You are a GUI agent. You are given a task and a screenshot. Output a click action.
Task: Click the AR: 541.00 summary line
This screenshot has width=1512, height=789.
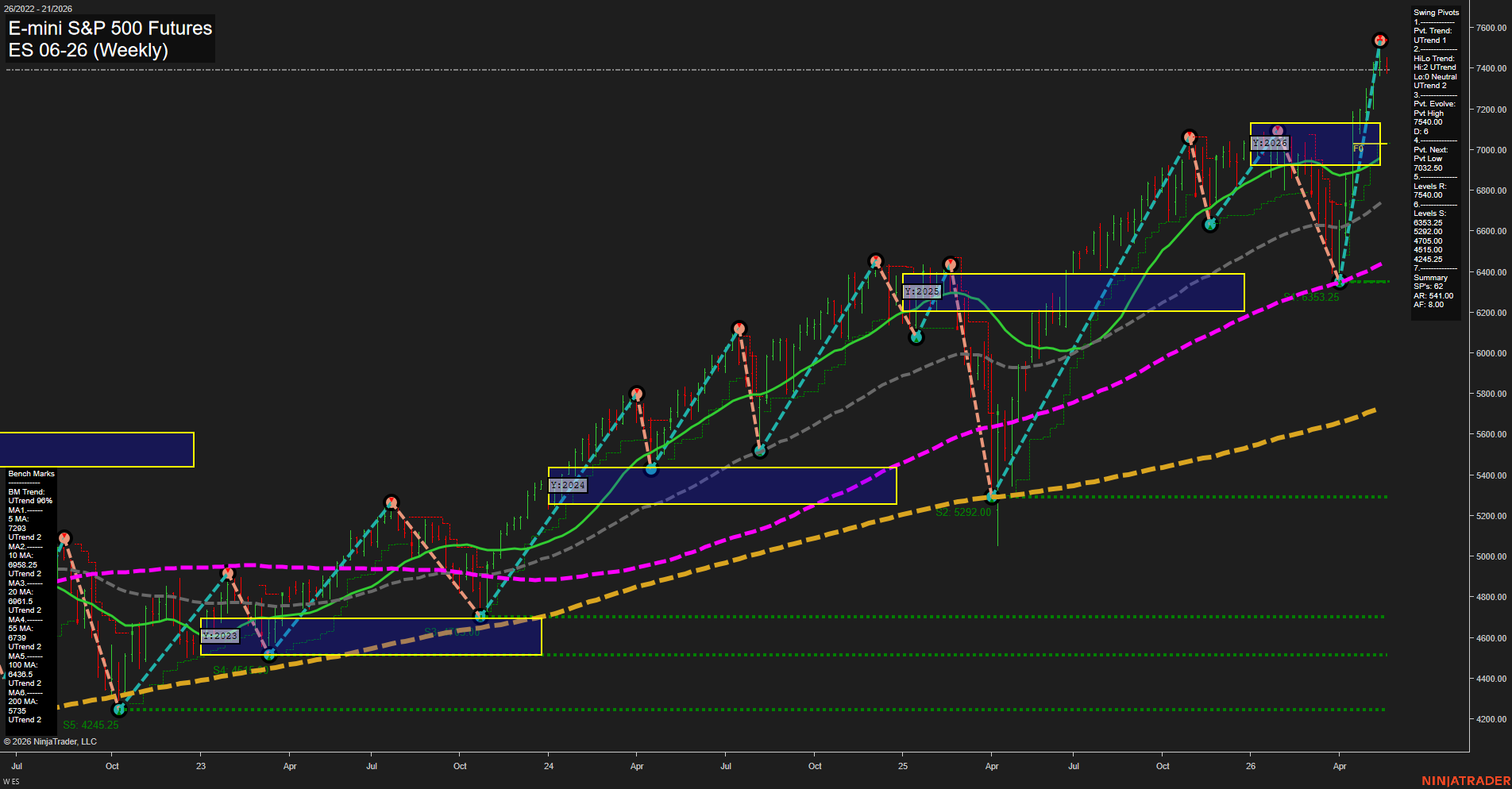point(1433,295)
